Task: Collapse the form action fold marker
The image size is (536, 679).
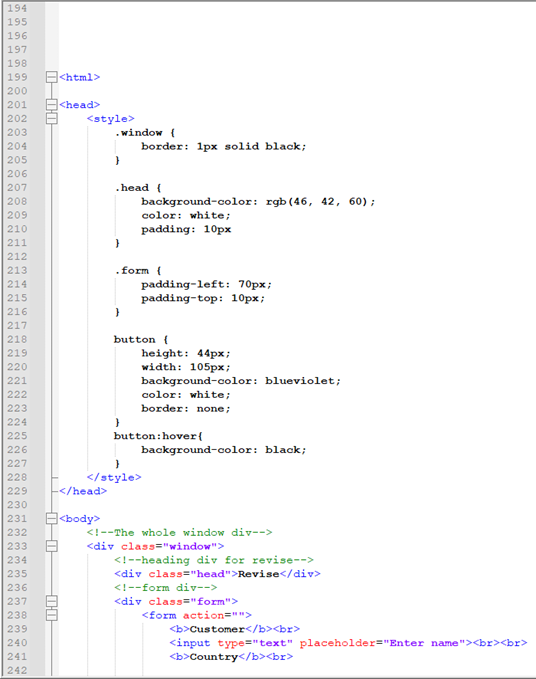Action: 52,615
